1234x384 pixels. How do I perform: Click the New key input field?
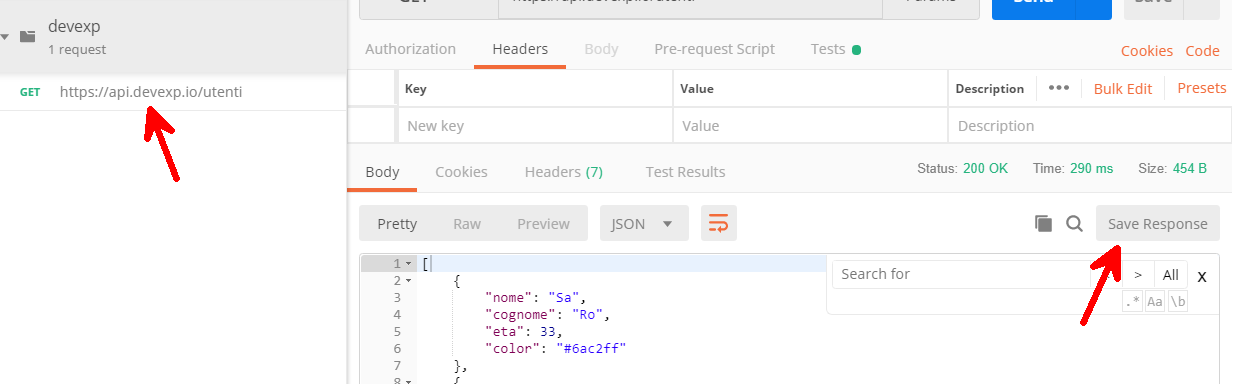coord(535,126)
